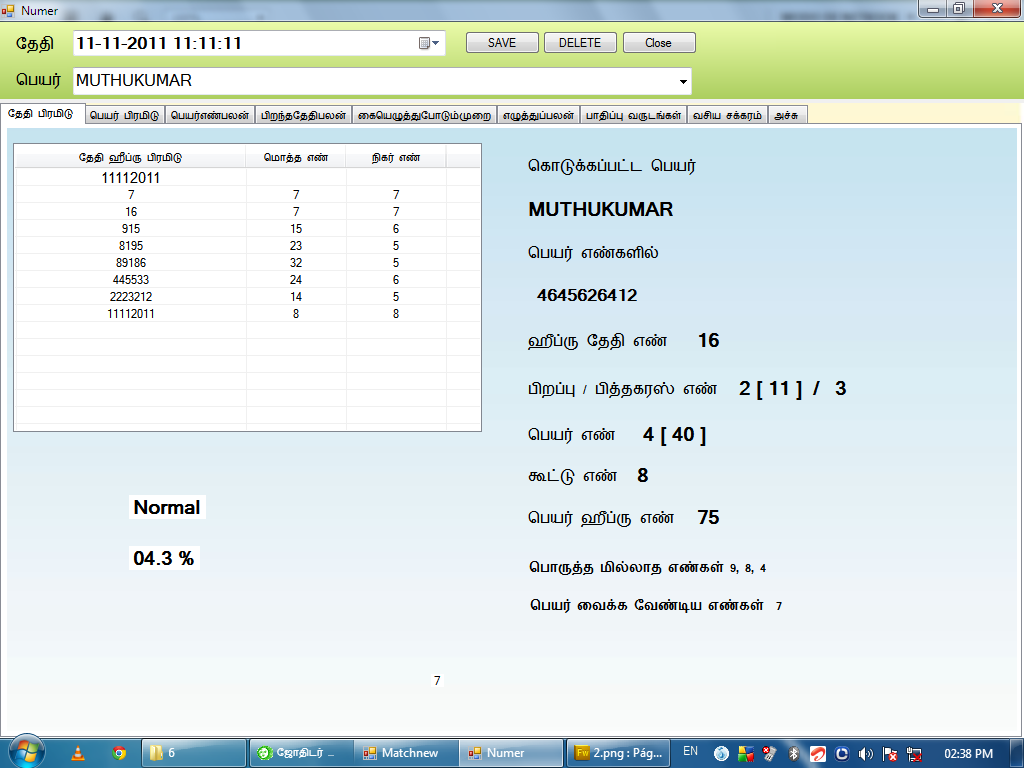Open the Matchnew taskbar window
Viewport: 1024px width, 768px height.
click(x=406, y=753)
